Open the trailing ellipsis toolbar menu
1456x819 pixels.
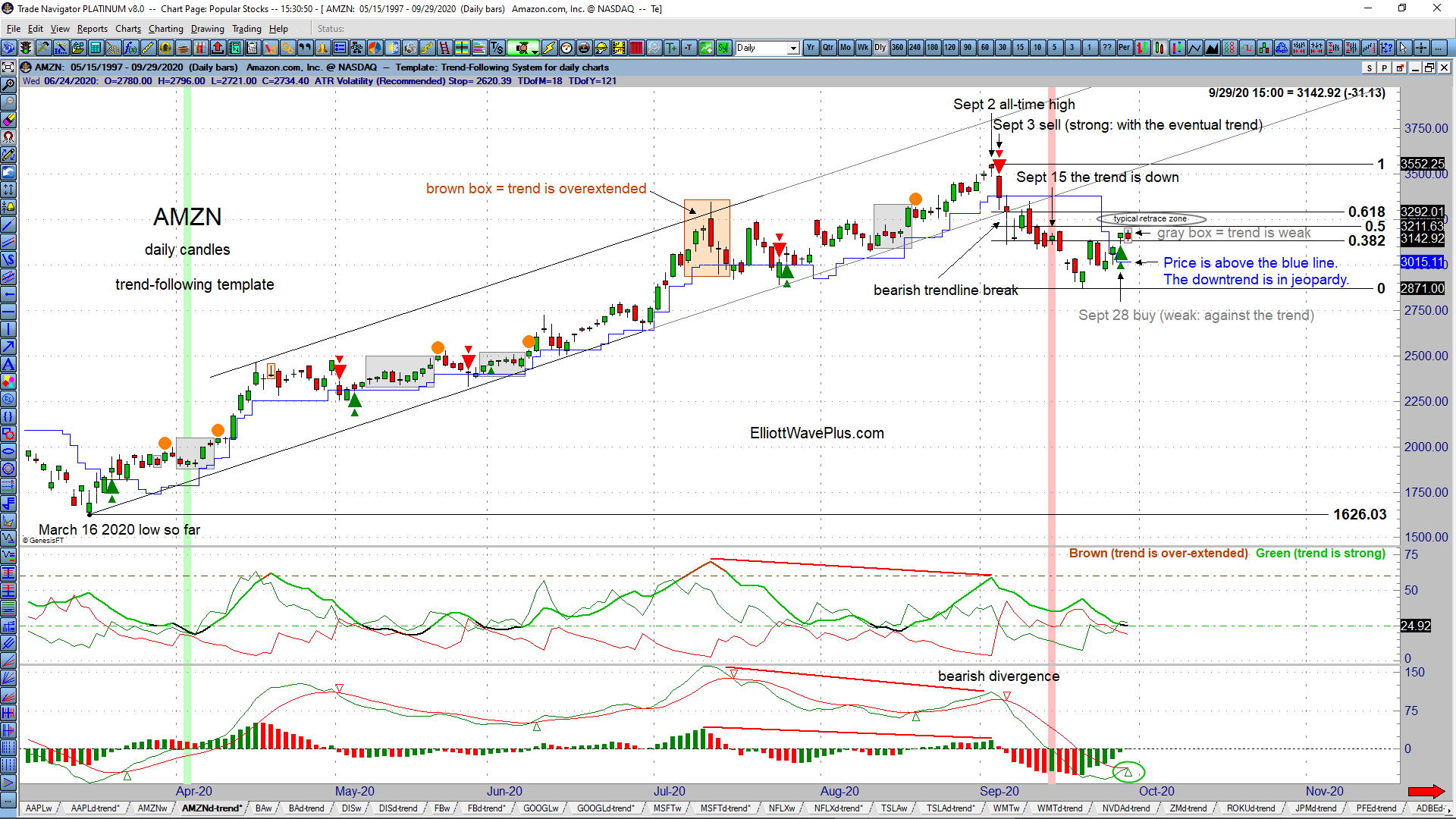(x=1439, y=48)
